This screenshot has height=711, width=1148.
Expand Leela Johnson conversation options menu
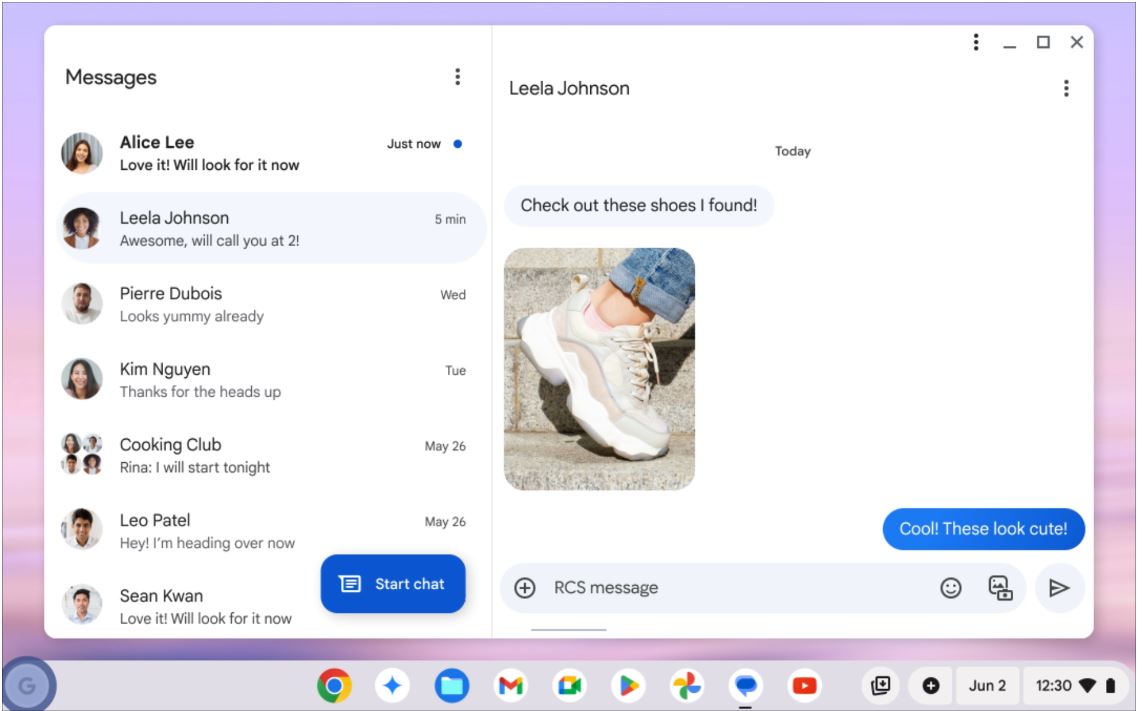coord(1066,88)
